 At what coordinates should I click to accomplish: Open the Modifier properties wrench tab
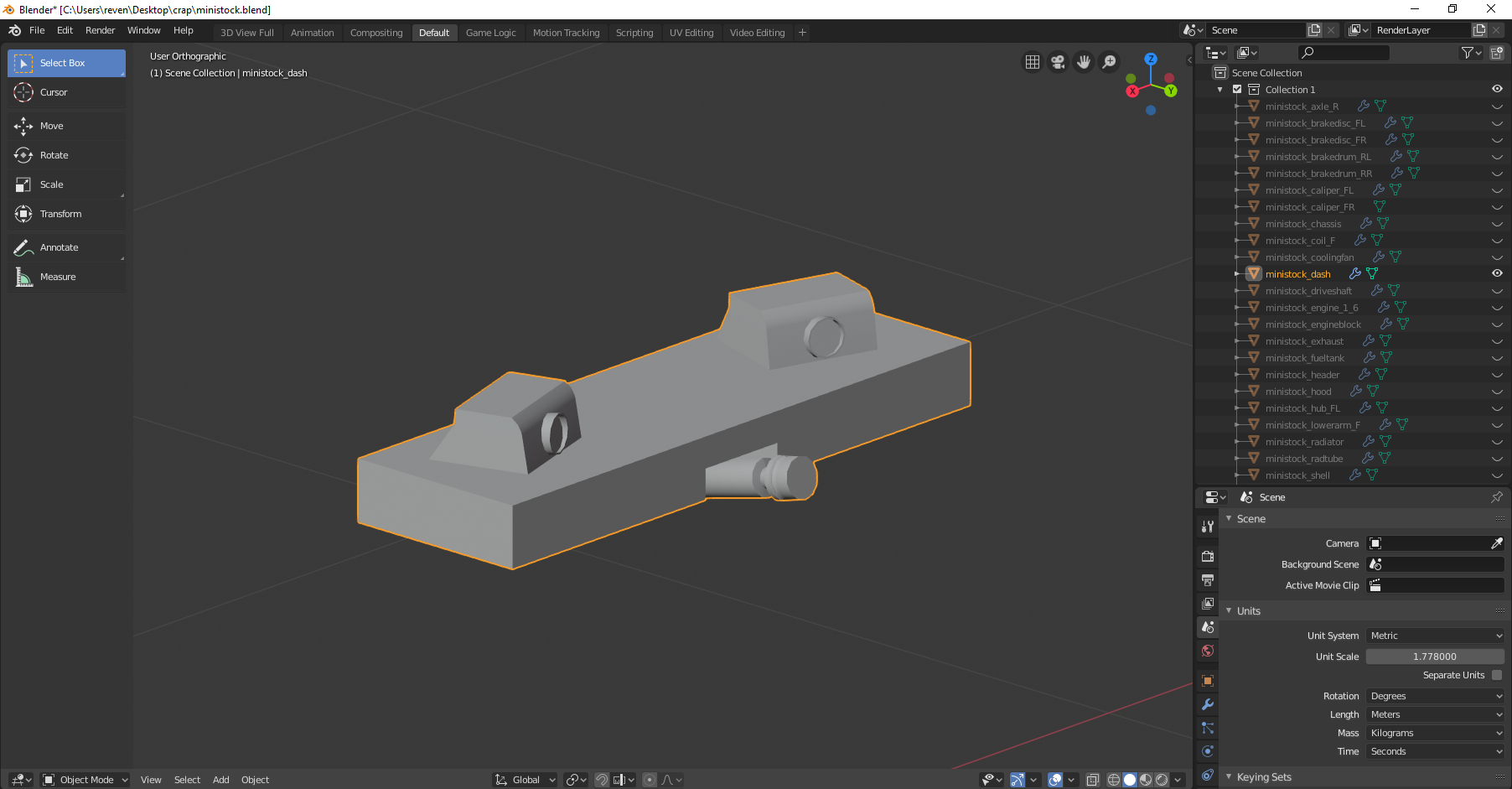1208,704
